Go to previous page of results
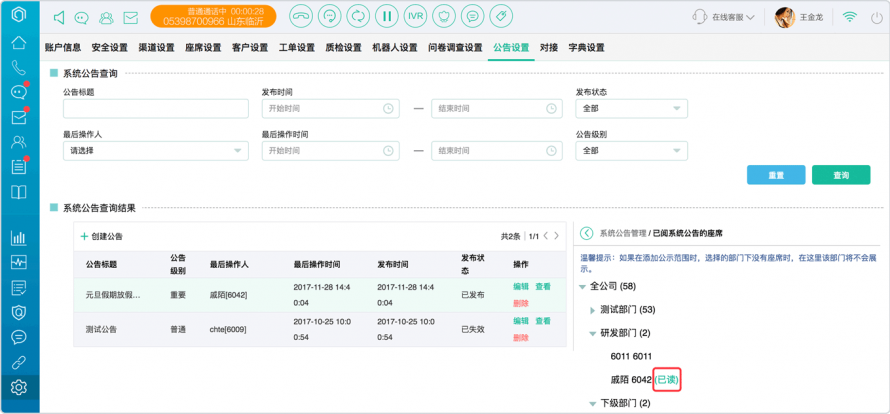Image resolution: width=890 pixels, height=414 pixels. tap(545, 236)
